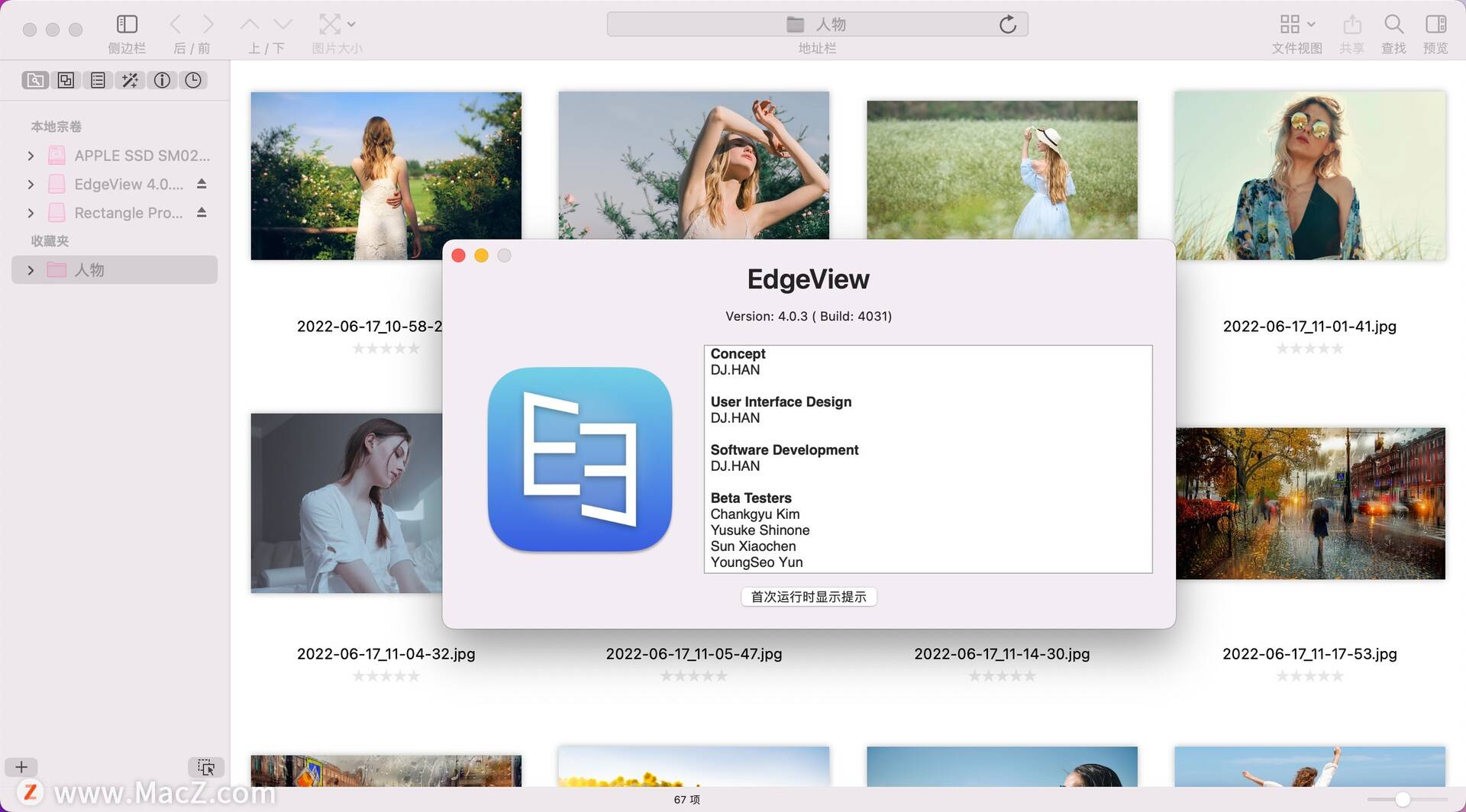Click the share (共享) icon
This screenshot has height=812, width=1466.
tap(1352, 24)
